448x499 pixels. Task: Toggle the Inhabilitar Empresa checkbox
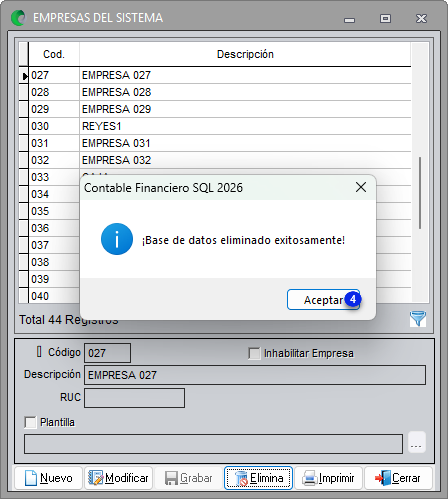coord(254,353)
